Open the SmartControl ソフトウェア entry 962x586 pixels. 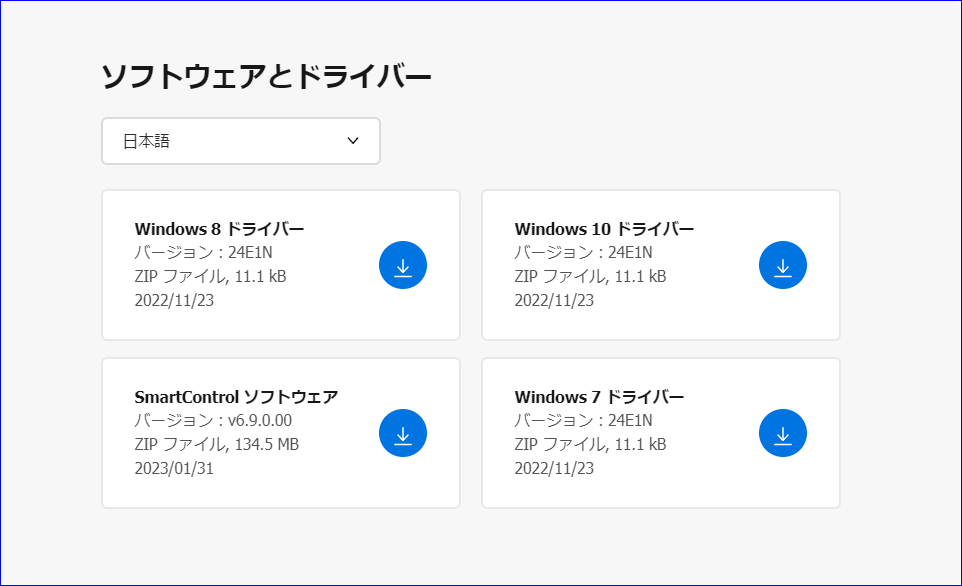coord(236,396)
